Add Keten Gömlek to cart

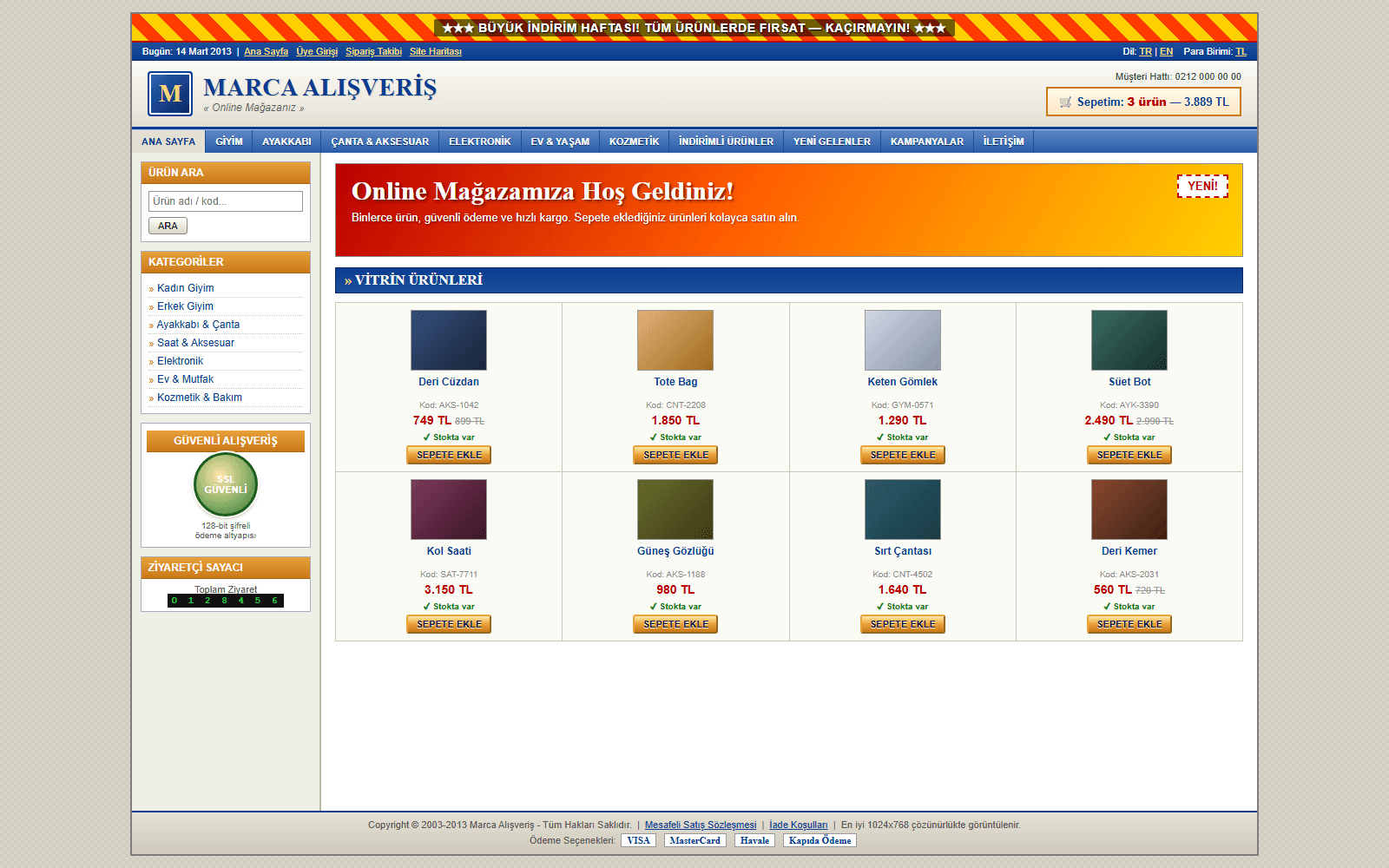[903, 455]
